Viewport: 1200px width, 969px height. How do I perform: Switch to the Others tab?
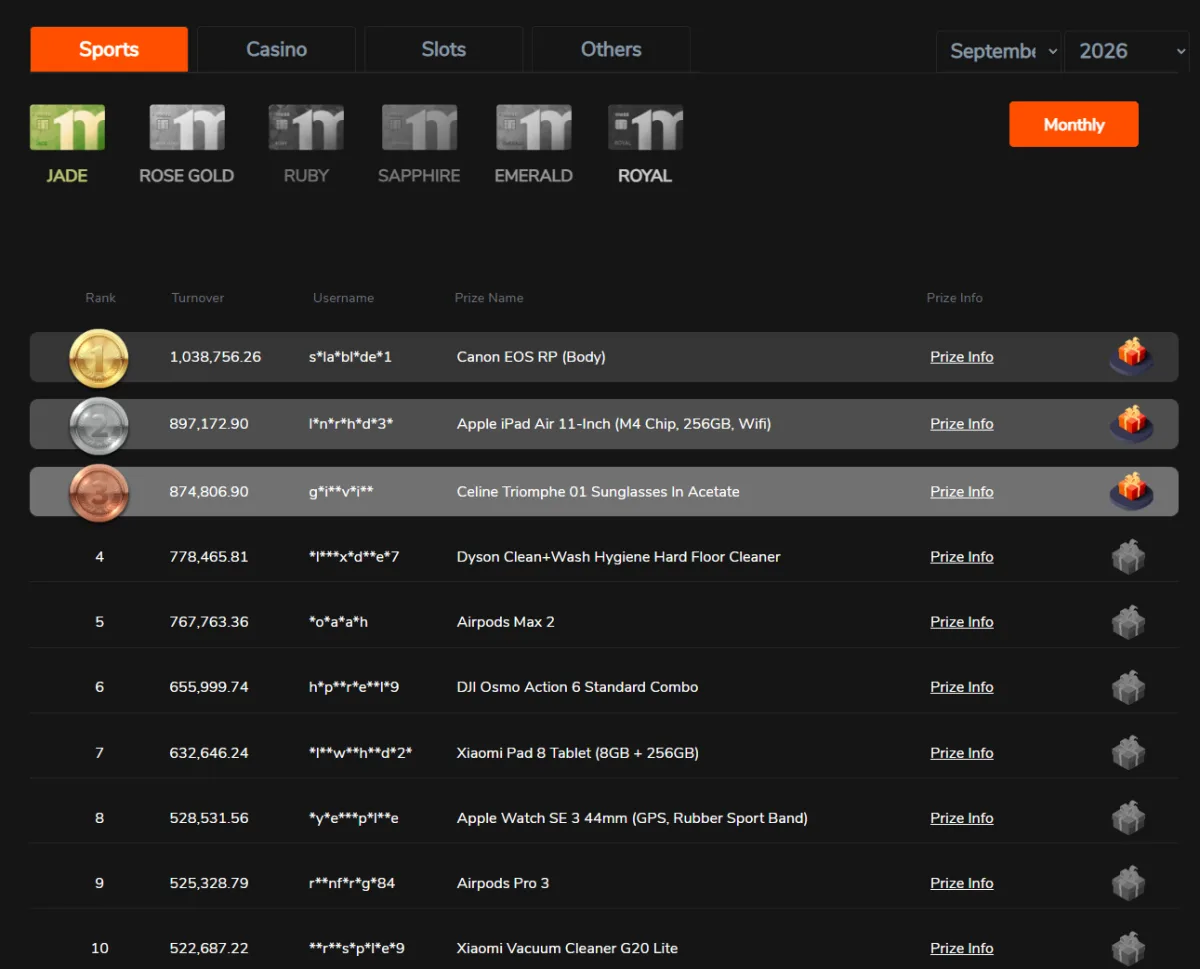(x=611, y=49)
